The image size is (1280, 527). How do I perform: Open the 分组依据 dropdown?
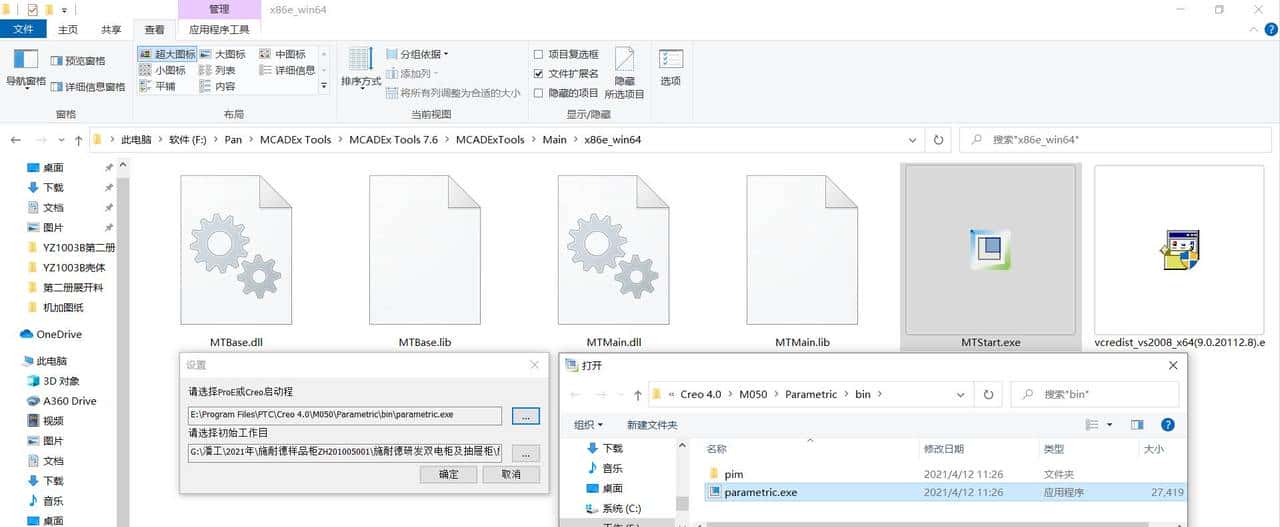(x=417, y=54)
